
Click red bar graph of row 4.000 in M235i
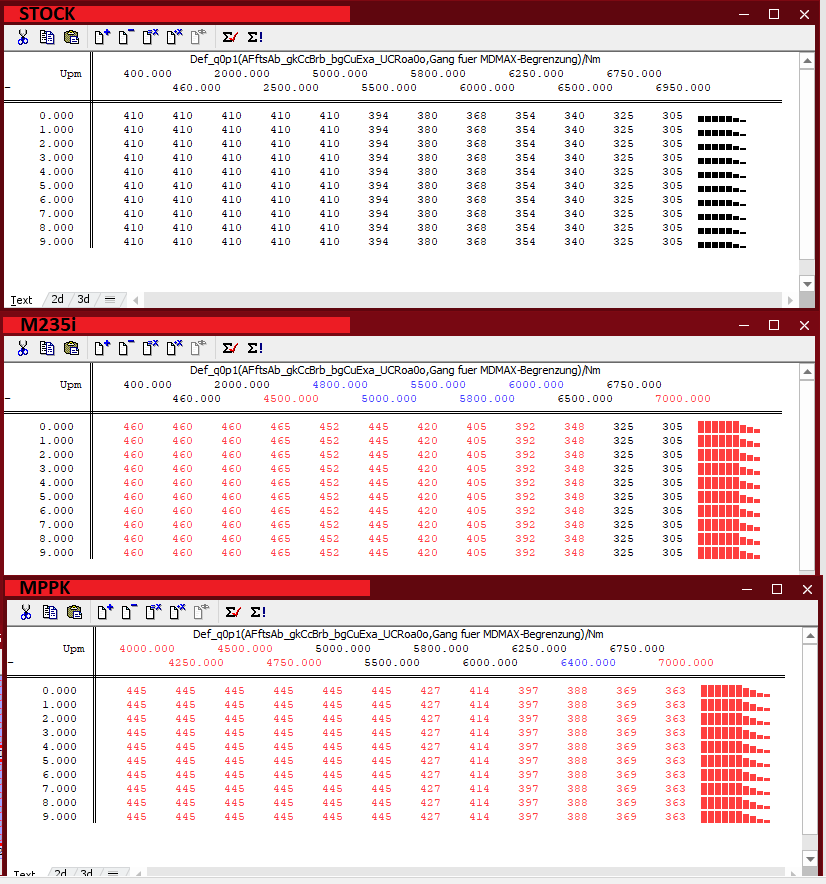pyautogui.click(x=729, y=483)
